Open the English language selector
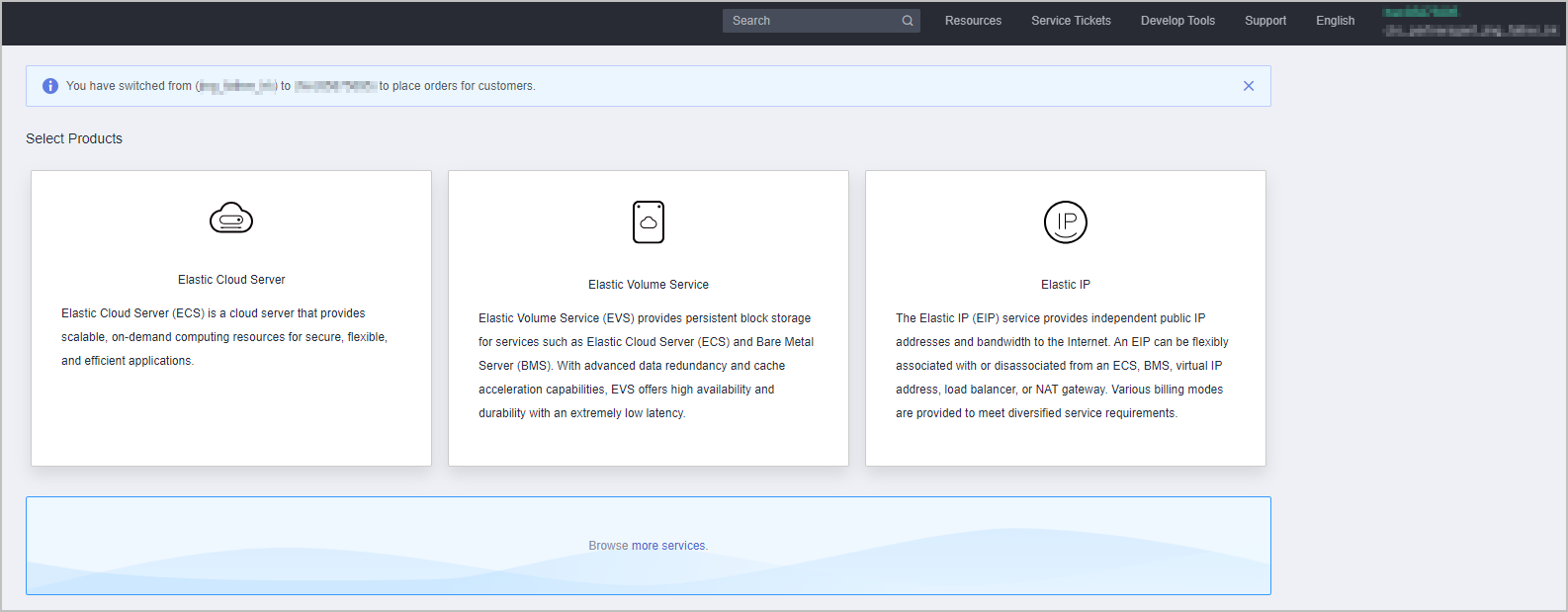 pos(1335,21)
